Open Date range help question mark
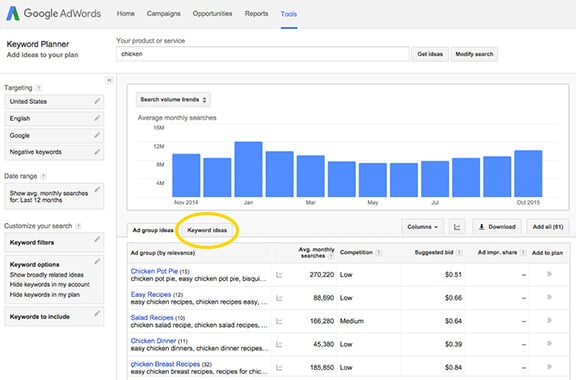 point(43,176)
